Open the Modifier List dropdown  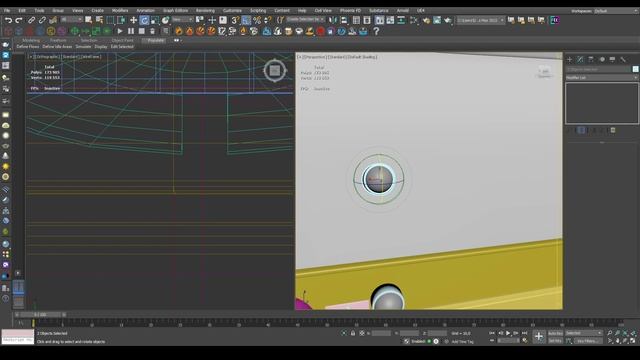pos(602,78)
